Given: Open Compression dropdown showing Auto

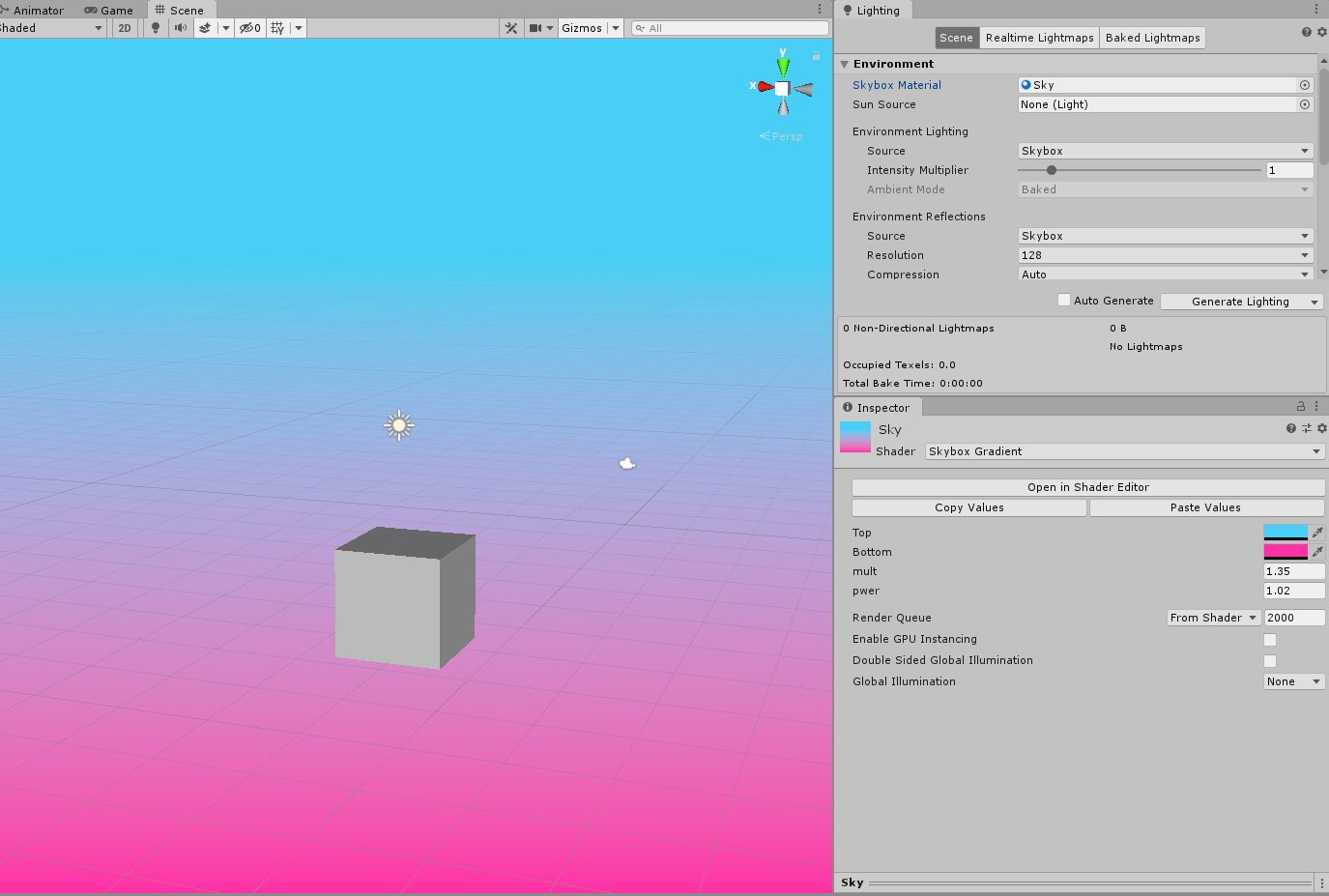Looking at the screenshot, I should click(x=1166, y=275).
